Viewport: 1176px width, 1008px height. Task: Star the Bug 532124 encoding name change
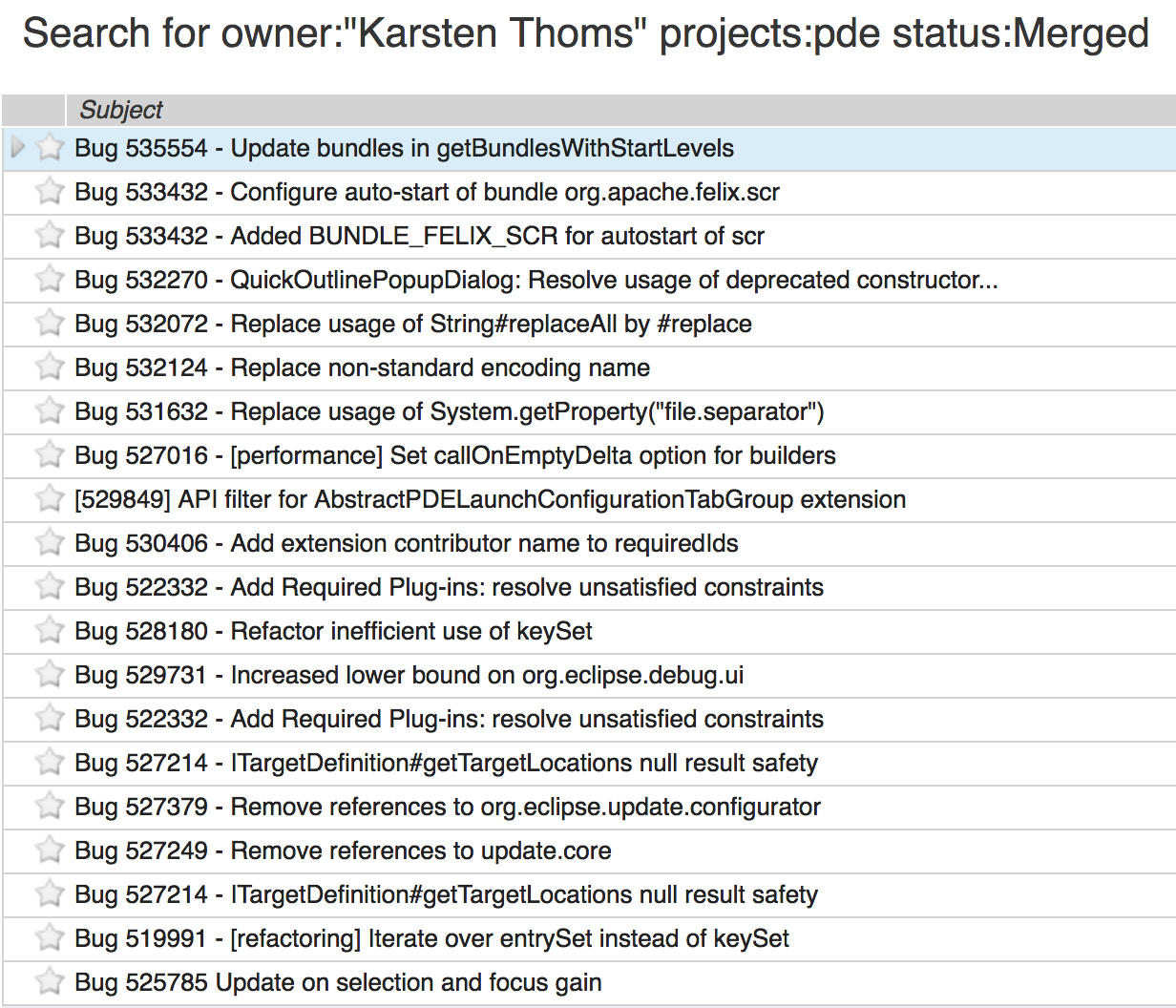(50, 367)
